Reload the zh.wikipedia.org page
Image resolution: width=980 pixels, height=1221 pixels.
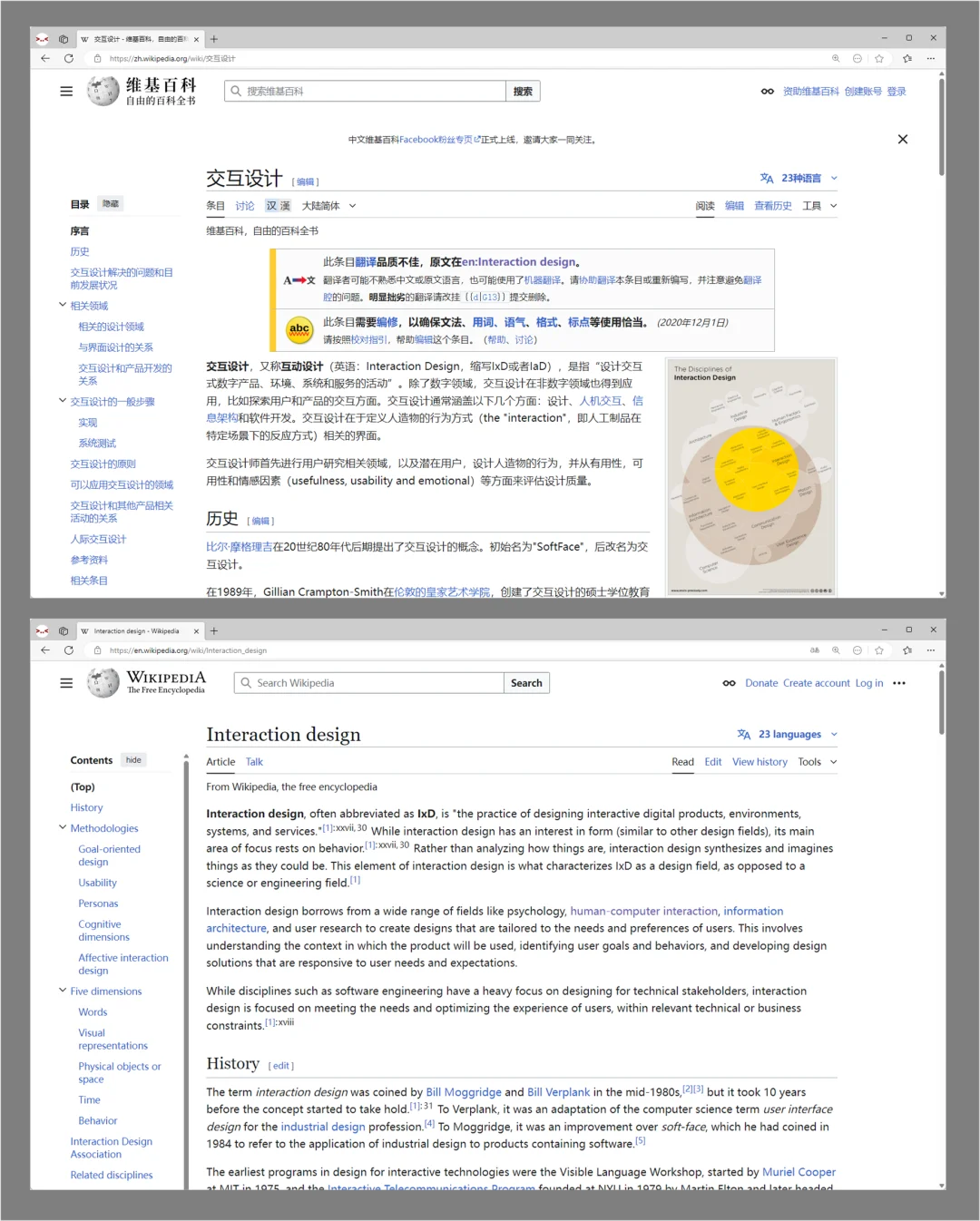(x=69, y=58)
